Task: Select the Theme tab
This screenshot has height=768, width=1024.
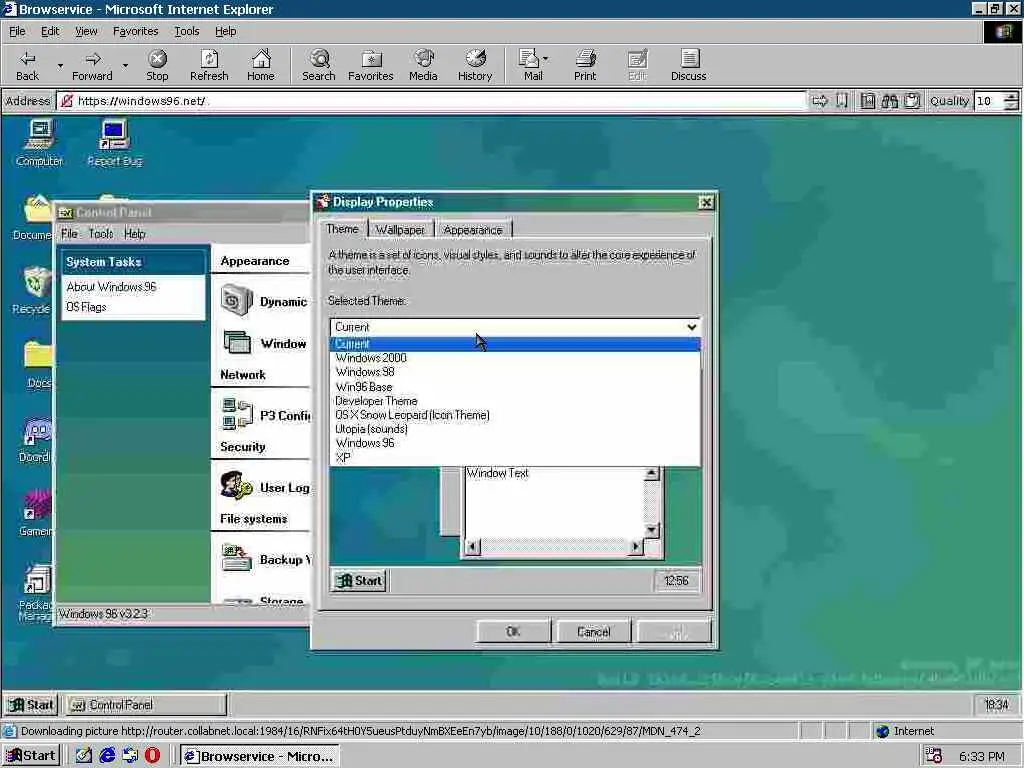Action: (x=342, y=229)
